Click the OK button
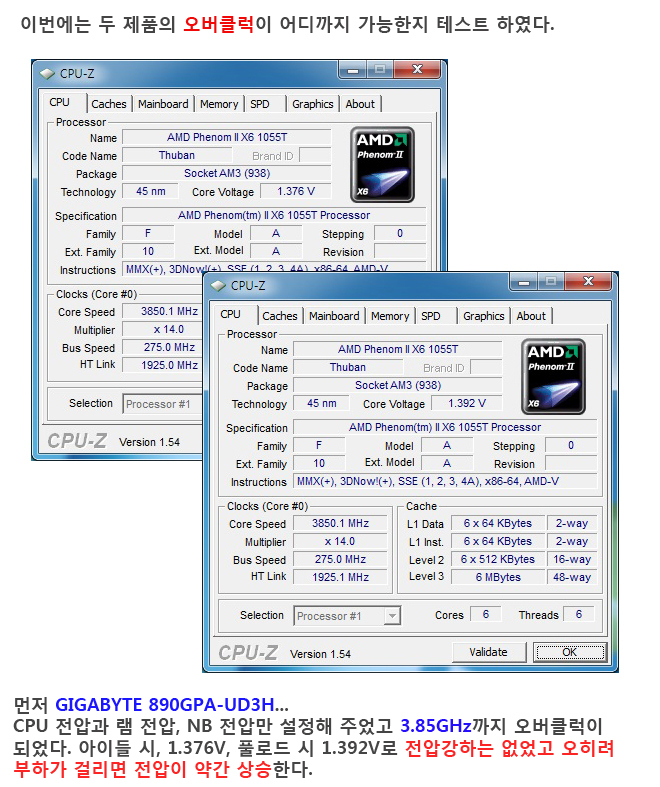 [x=570, y=652]
